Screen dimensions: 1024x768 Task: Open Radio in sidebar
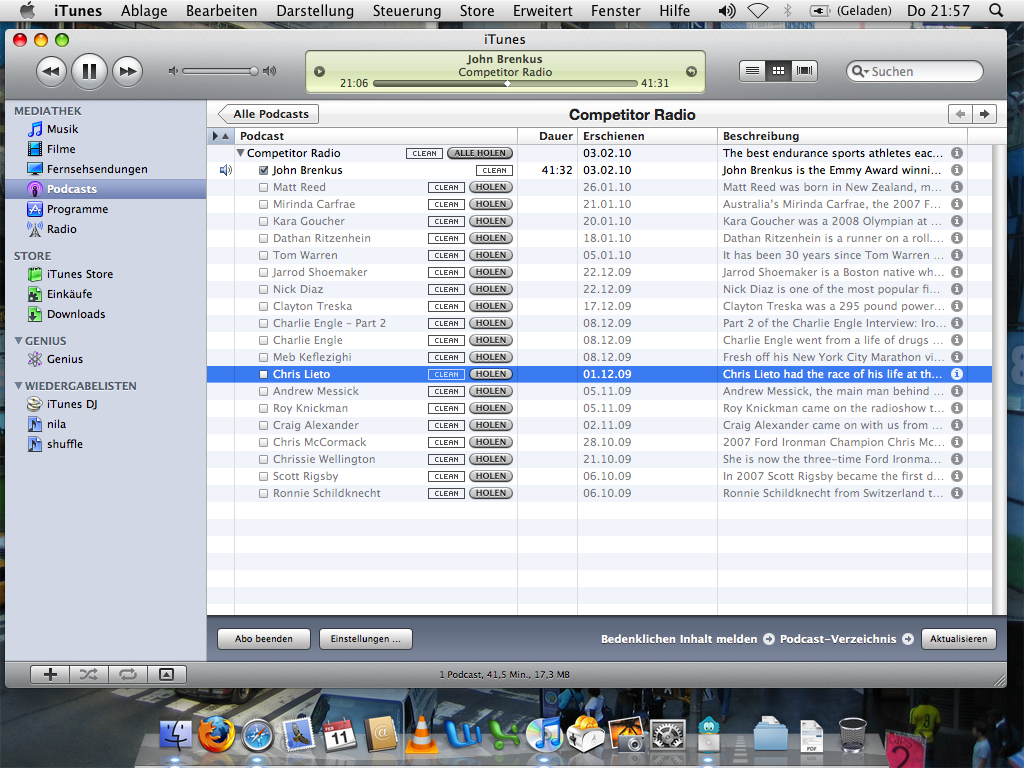tap(61, 229)
